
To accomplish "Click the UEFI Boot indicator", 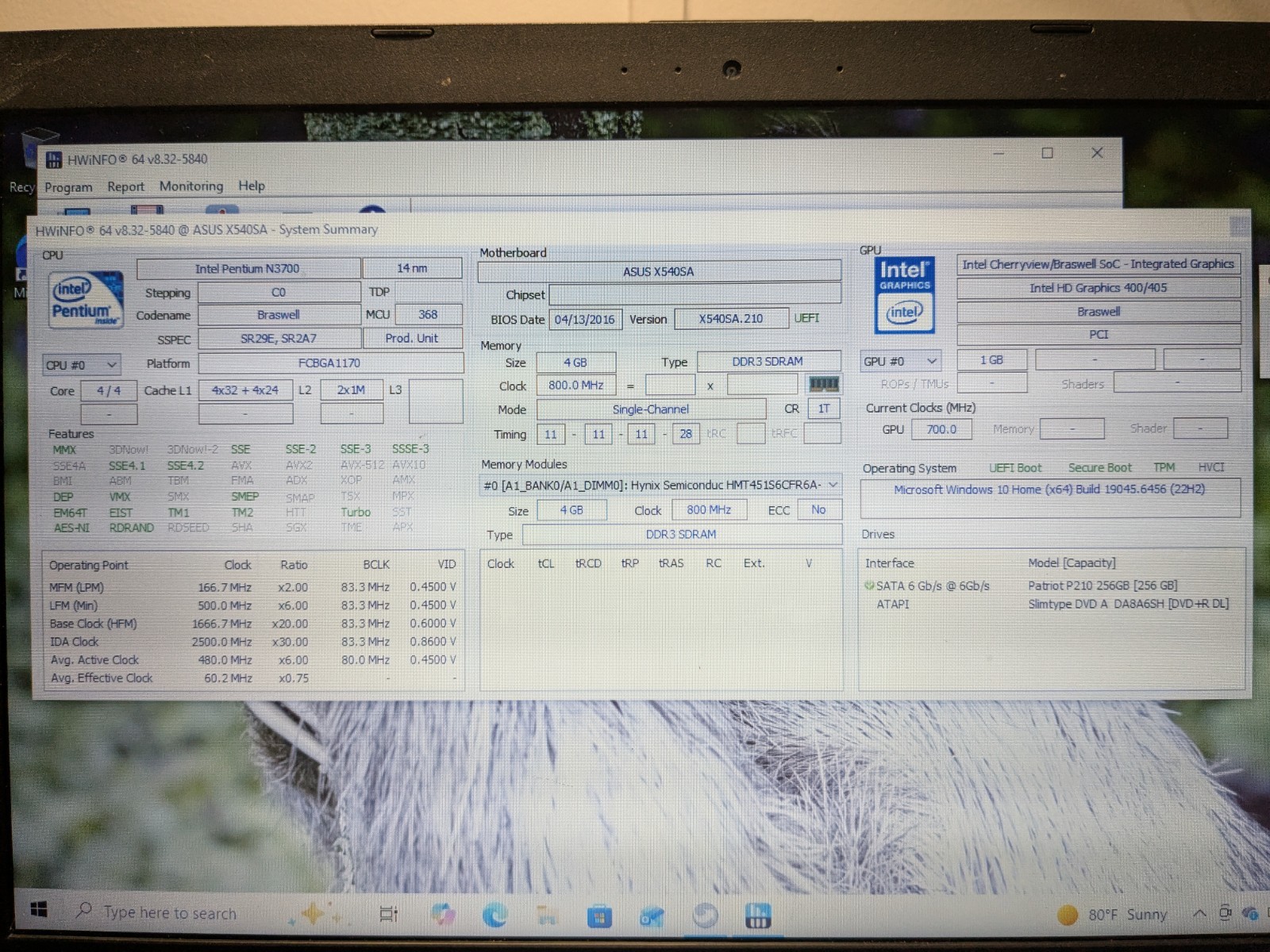I will click(1015, 468).
